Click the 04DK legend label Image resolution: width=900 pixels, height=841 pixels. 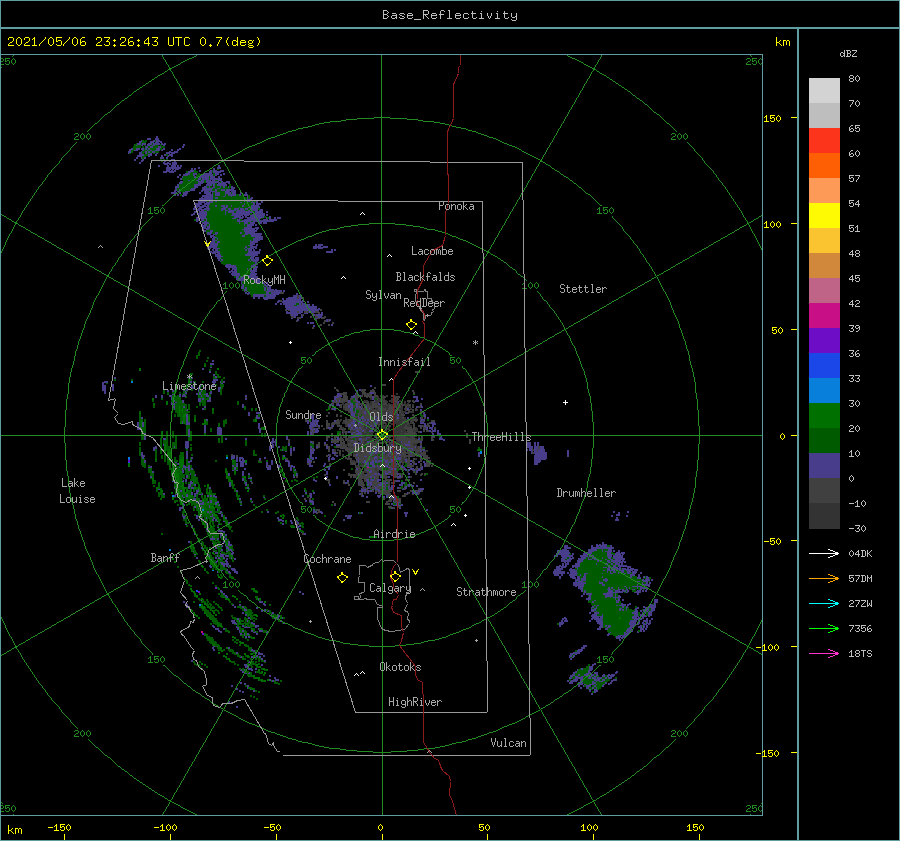[x=860, y=554]
